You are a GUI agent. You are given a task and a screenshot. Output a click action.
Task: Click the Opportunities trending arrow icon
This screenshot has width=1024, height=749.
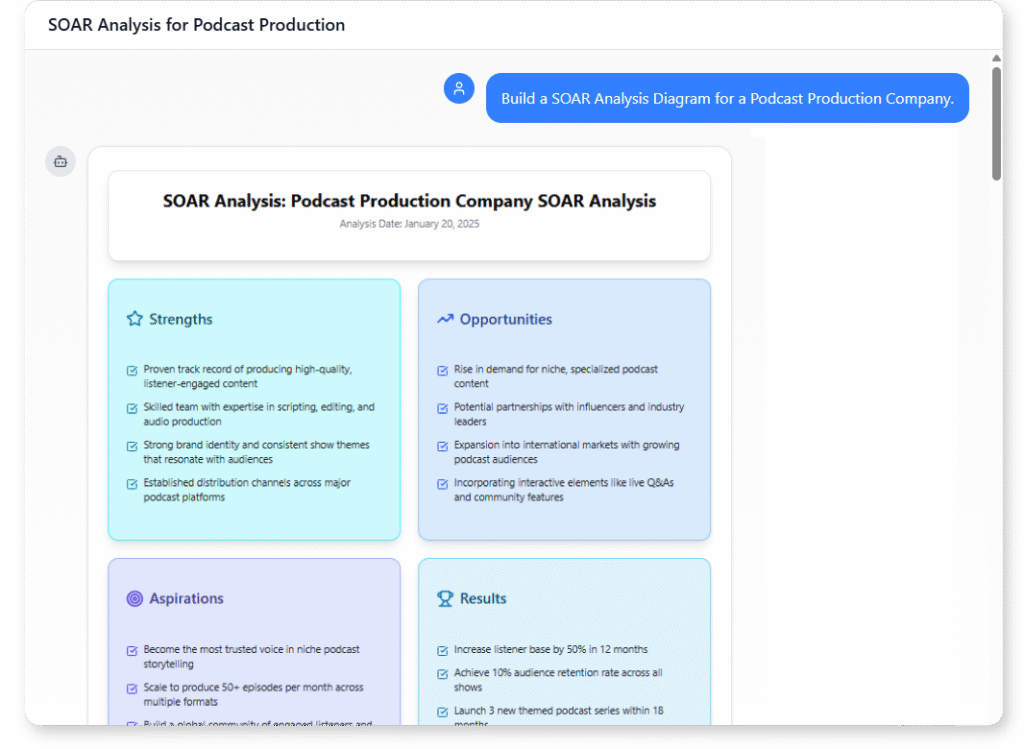pos(445,319)
